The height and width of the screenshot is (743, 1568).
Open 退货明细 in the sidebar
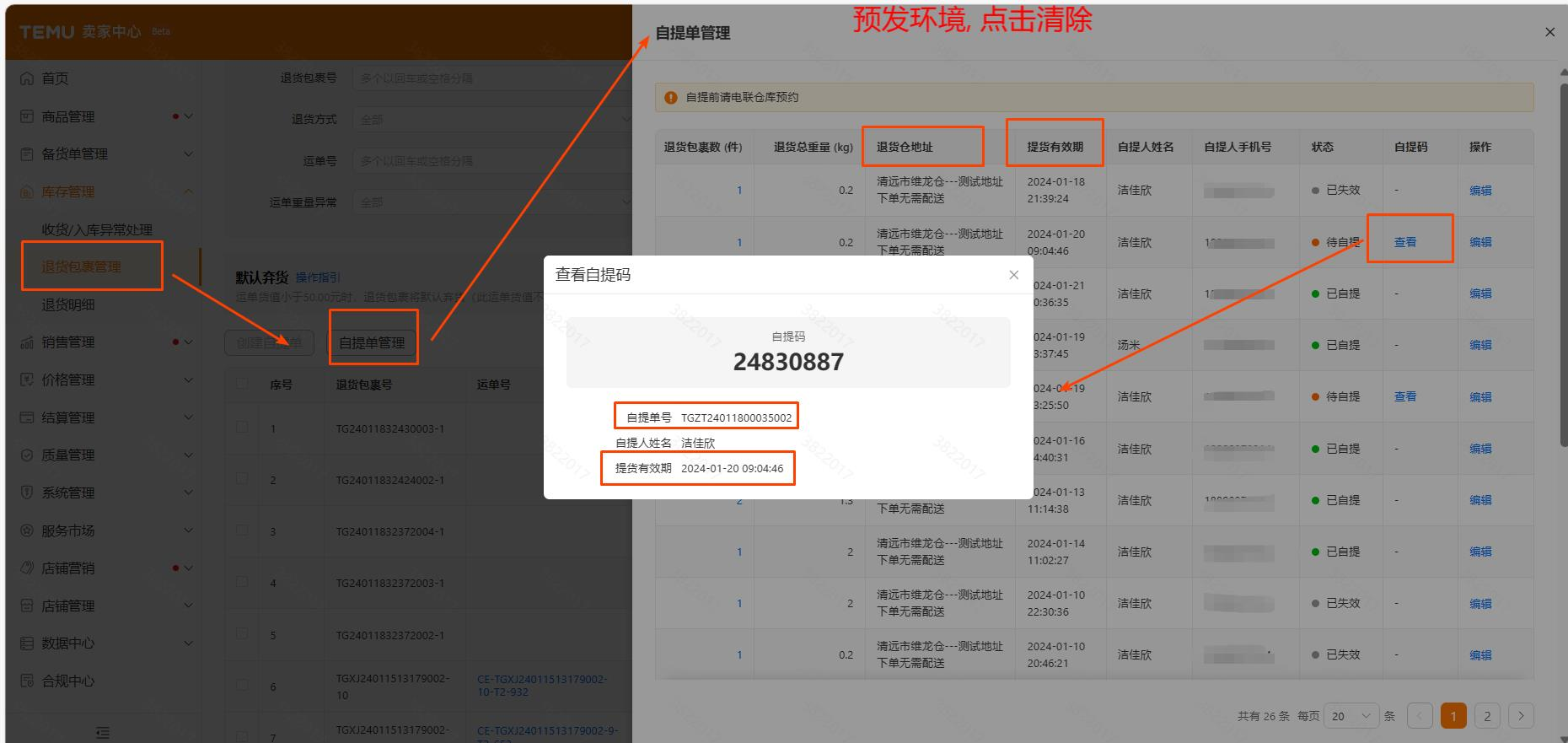click(x=68, y=304)
